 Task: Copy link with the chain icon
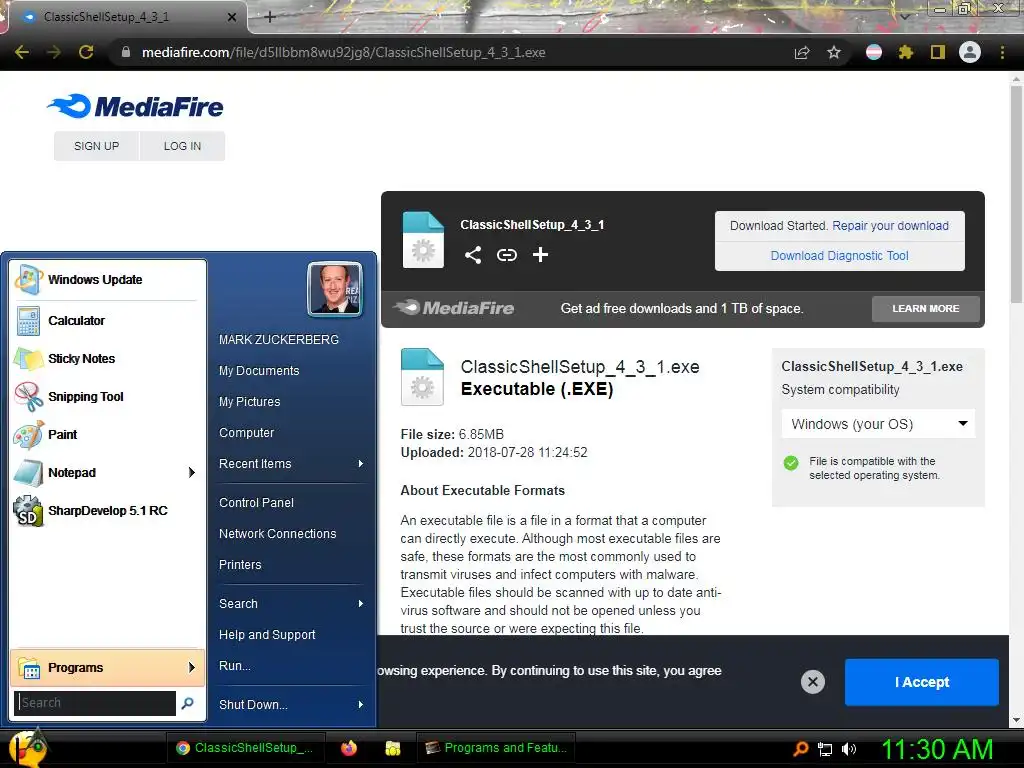click(x=507, y=255)
